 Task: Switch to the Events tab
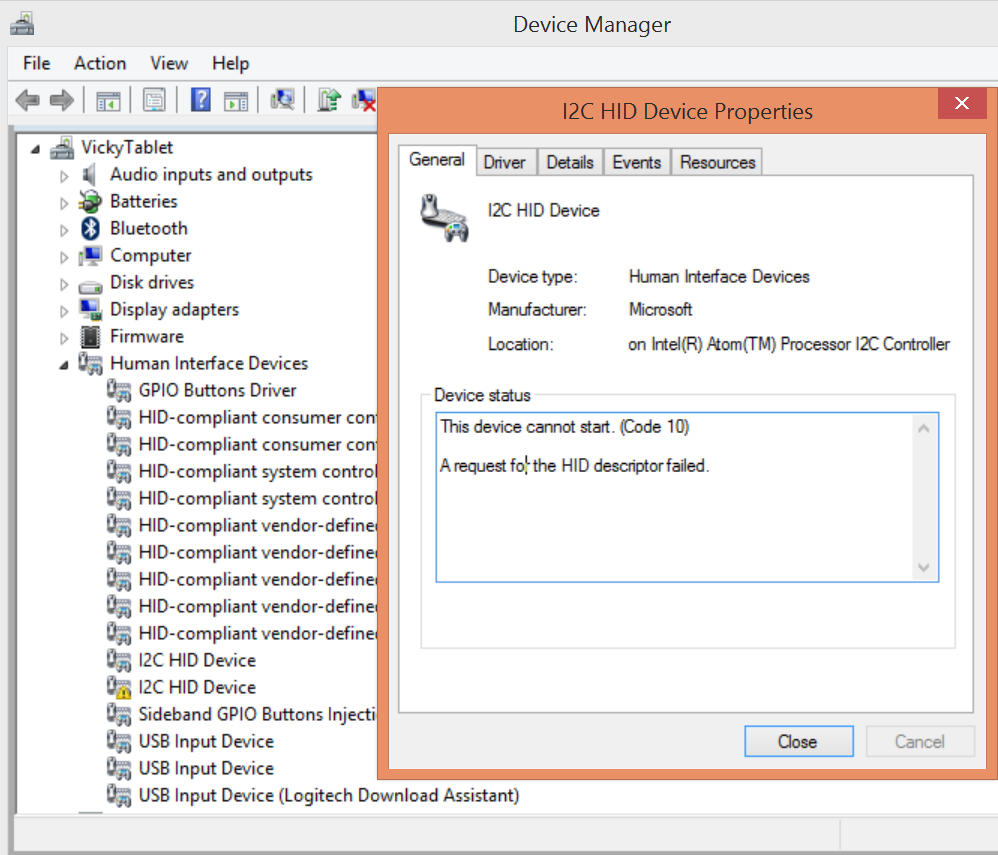coord(636,162)
